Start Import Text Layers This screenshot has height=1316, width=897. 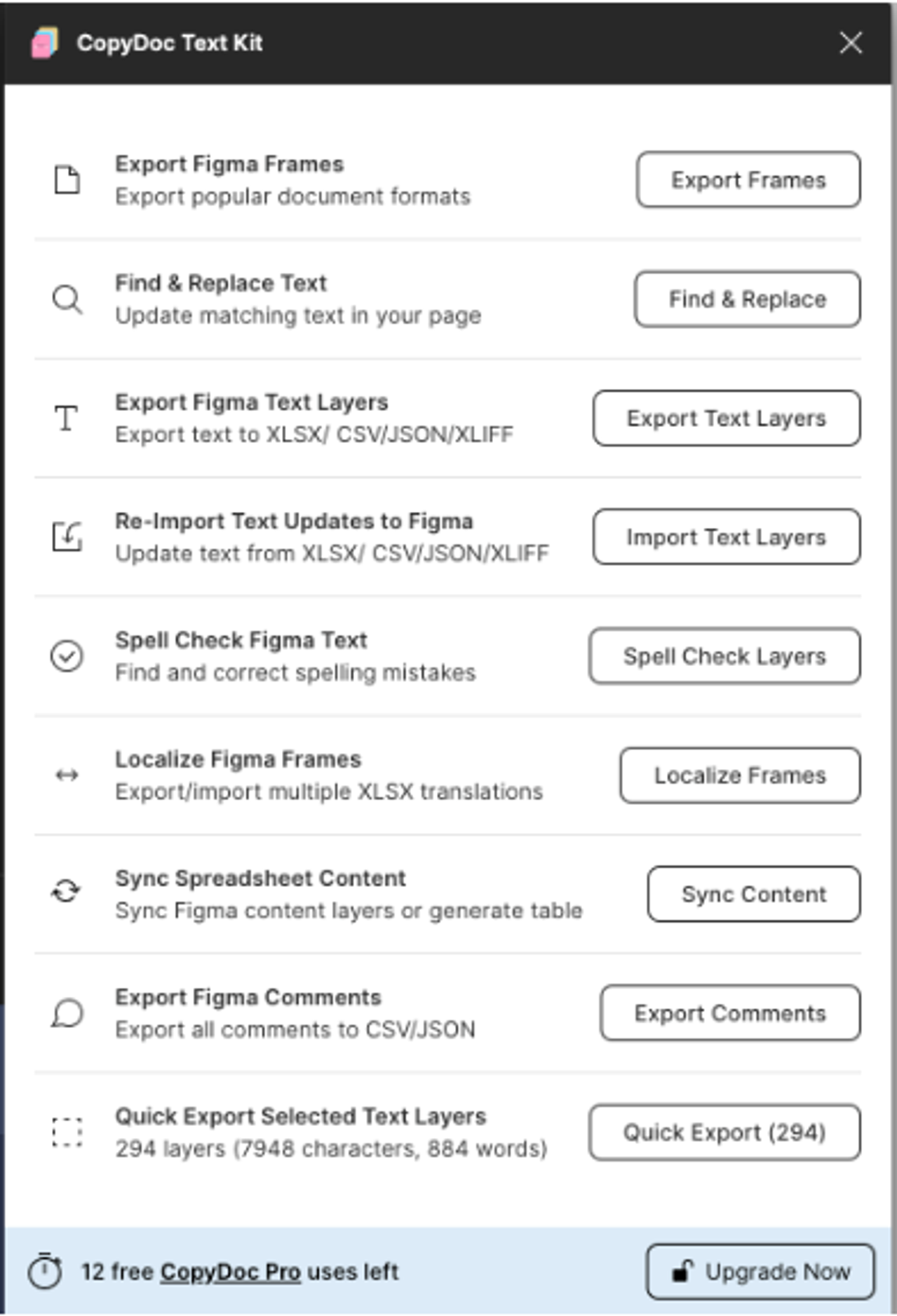(x=726, y=537)
